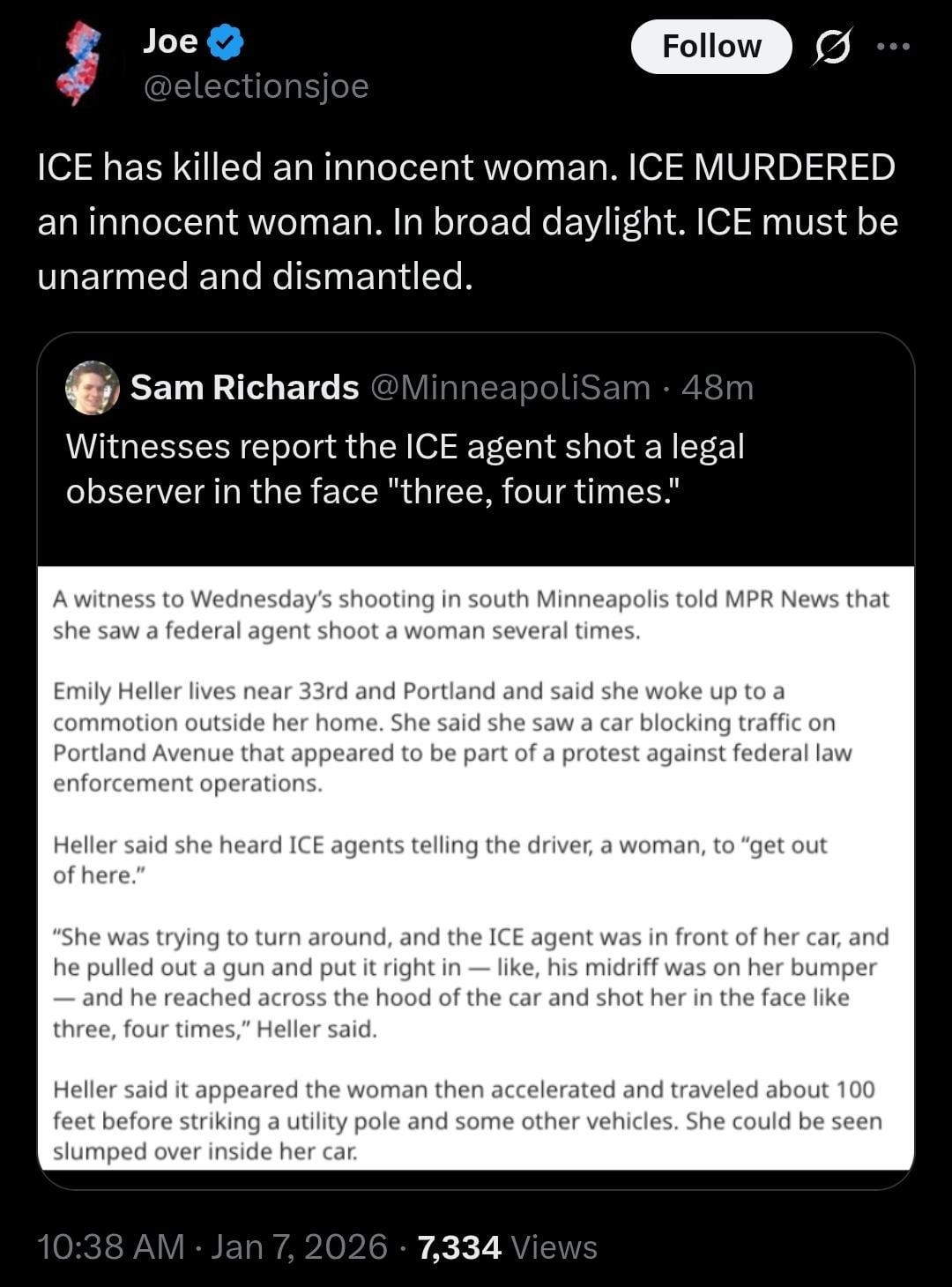The width and height of the screenshot is (952, 1287).
Task: Open article paragraph starting "A witness to Wednesday's"
Action: [471, 614]
